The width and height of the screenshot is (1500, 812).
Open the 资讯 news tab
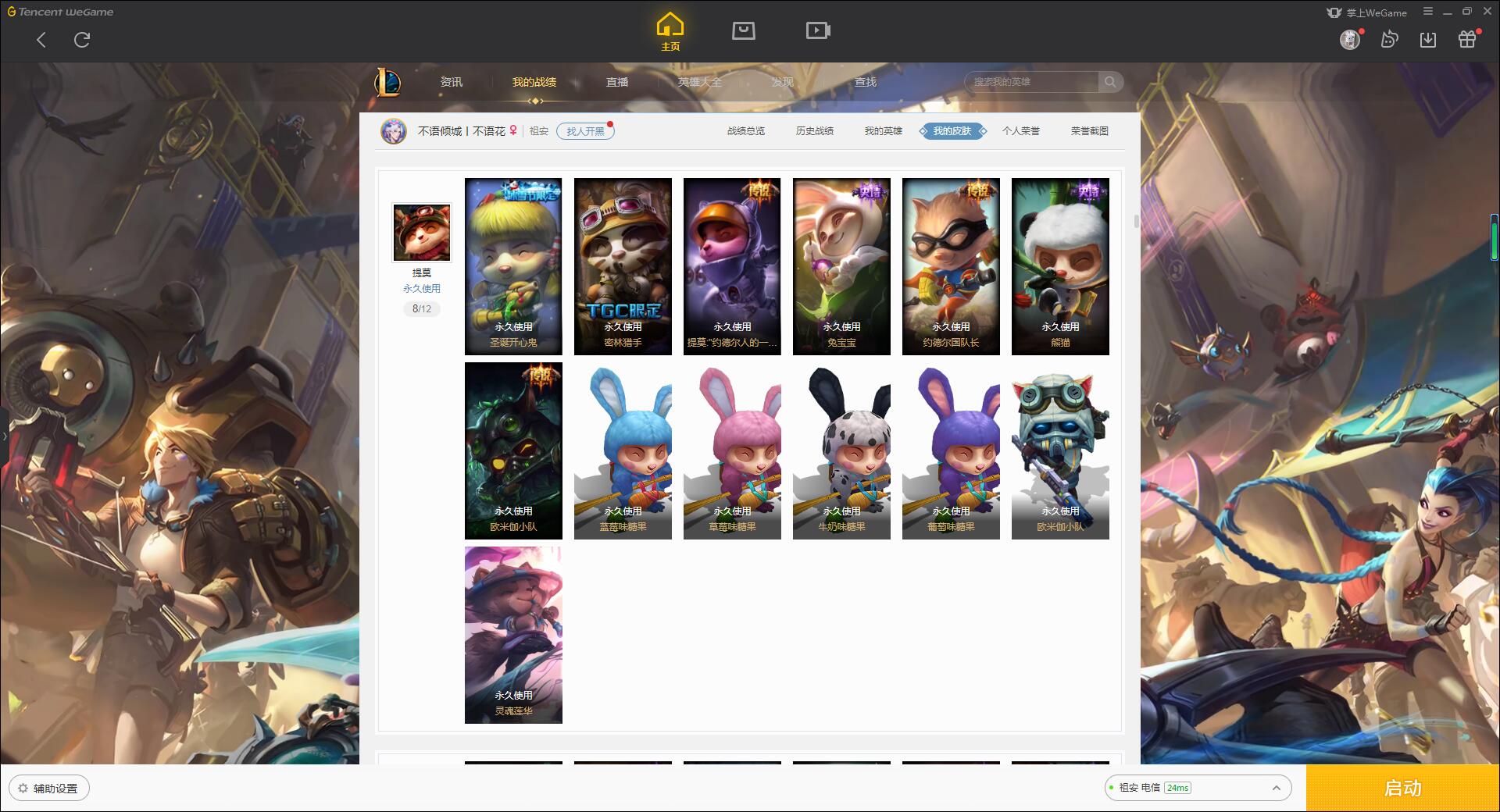pos(452,82)
